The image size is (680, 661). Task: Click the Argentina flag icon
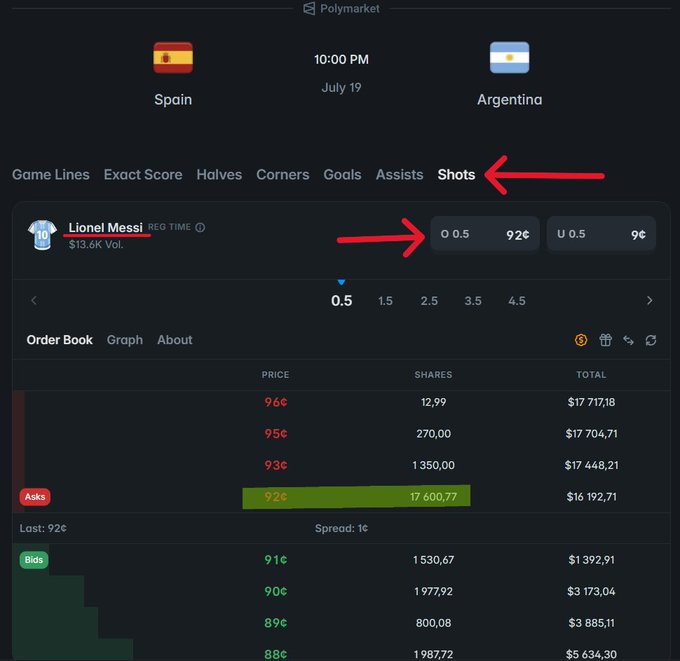tap(509, 58)
